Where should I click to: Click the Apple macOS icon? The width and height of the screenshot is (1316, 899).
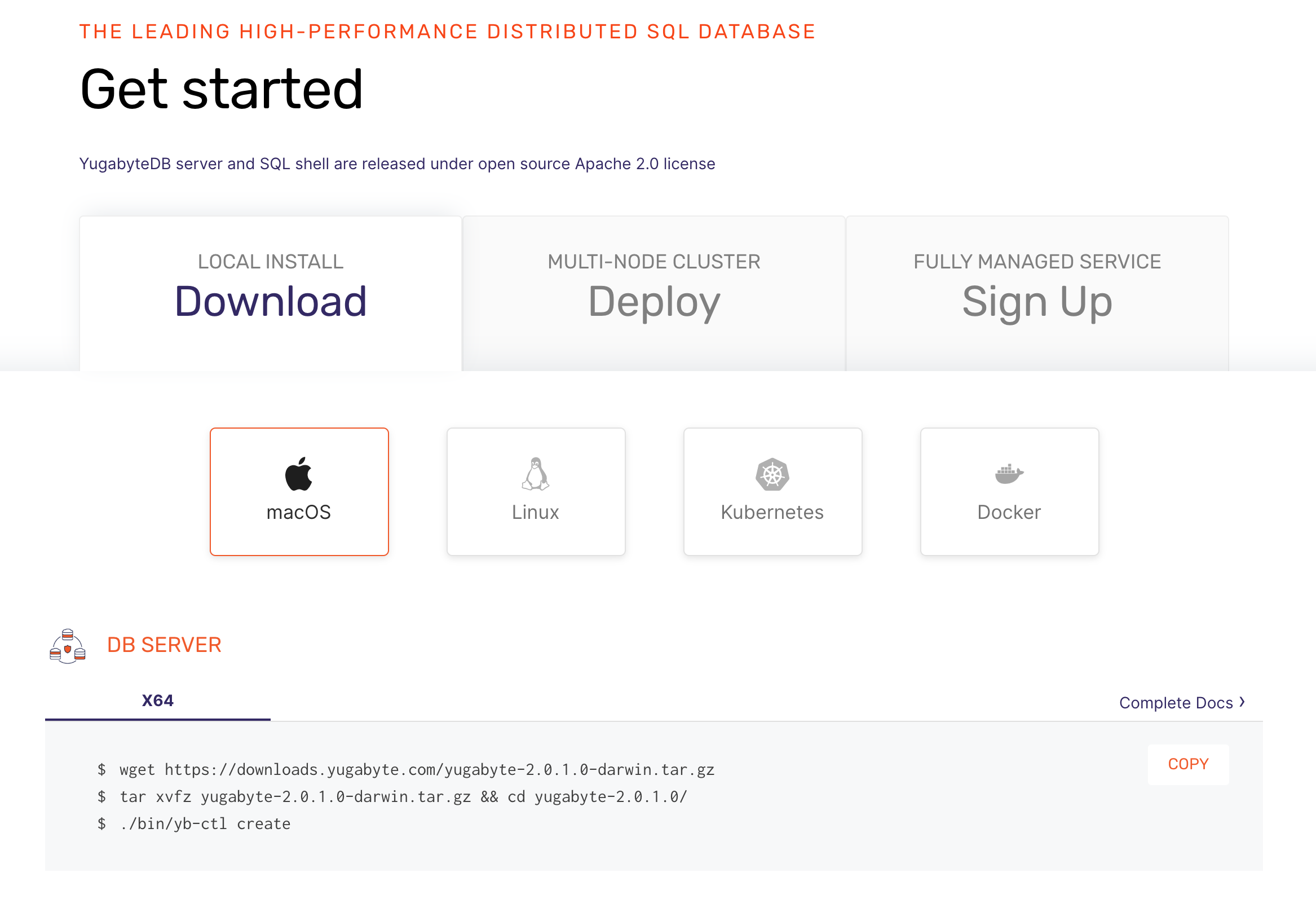(298, 474)
